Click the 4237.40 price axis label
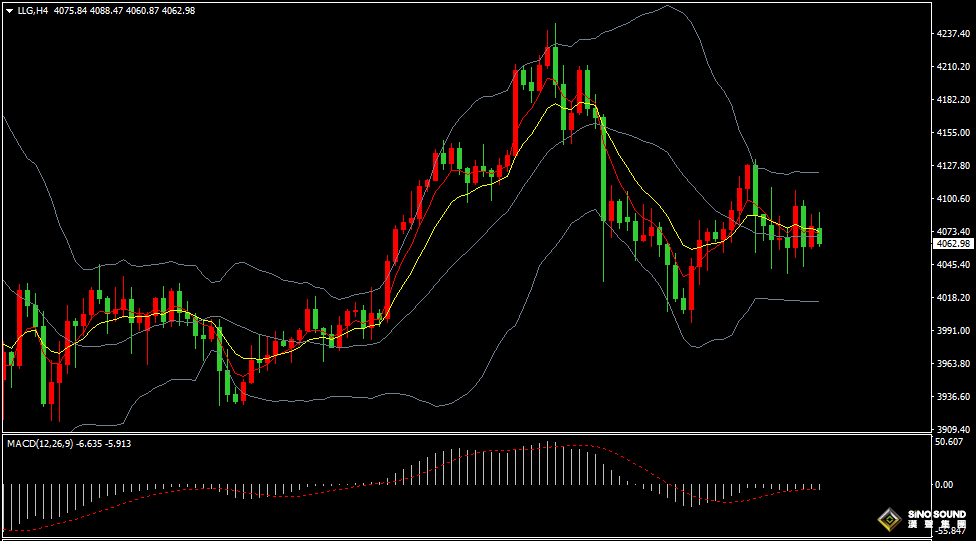The image size is (976, 541). tap(952, 34)
